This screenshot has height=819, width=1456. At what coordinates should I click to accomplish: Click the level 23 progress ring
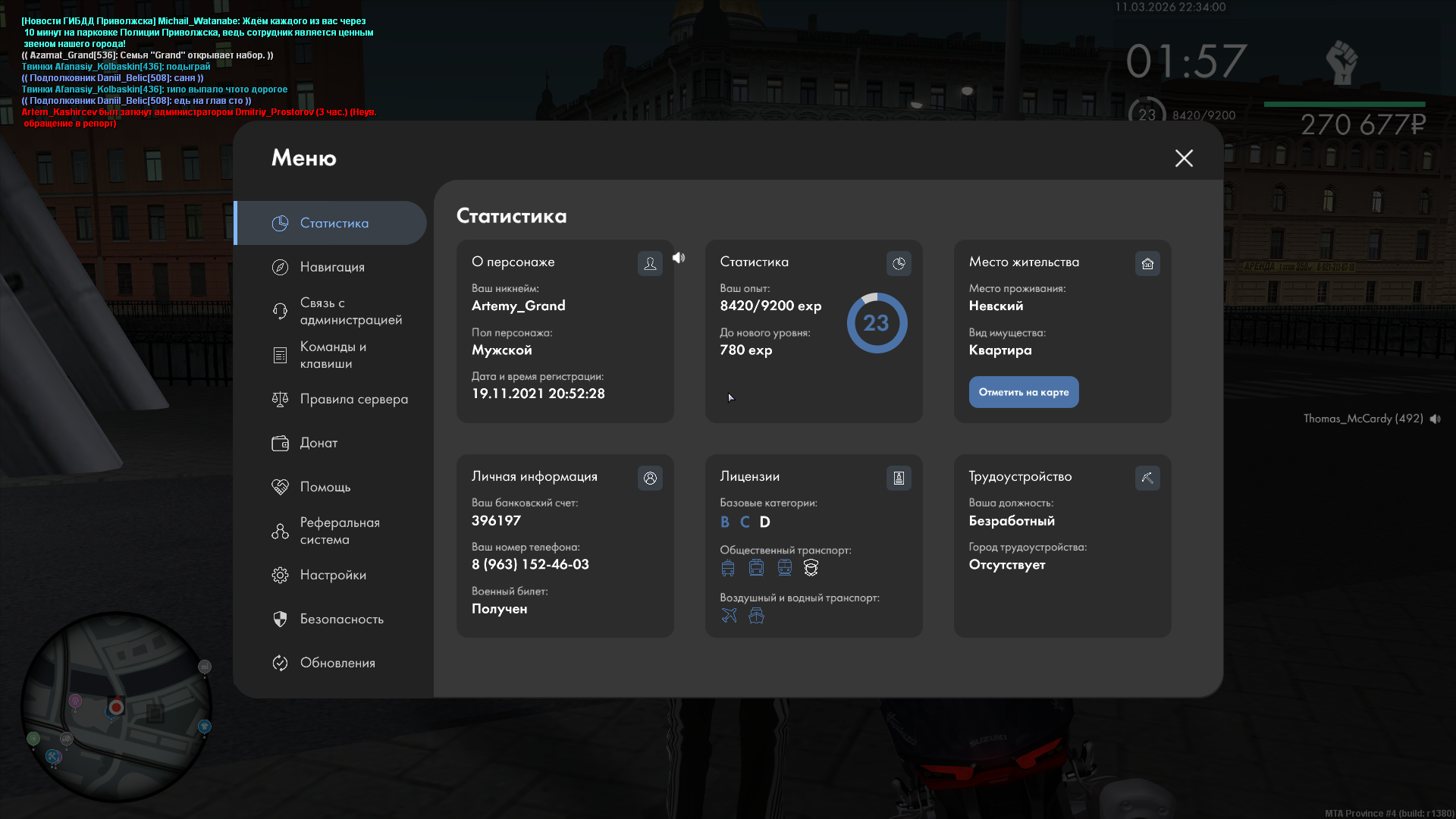[877, 323]
